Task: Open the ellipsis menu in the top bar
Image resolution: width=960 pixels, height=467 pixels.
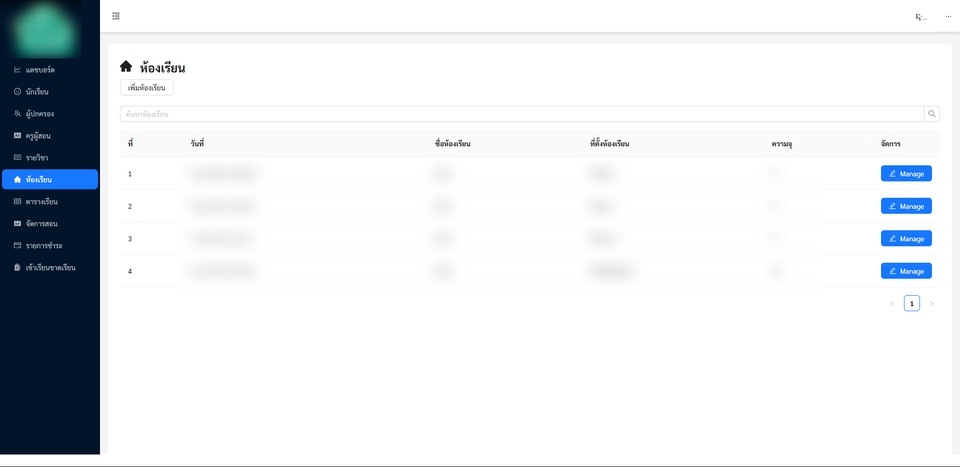Action: point(948,17)
